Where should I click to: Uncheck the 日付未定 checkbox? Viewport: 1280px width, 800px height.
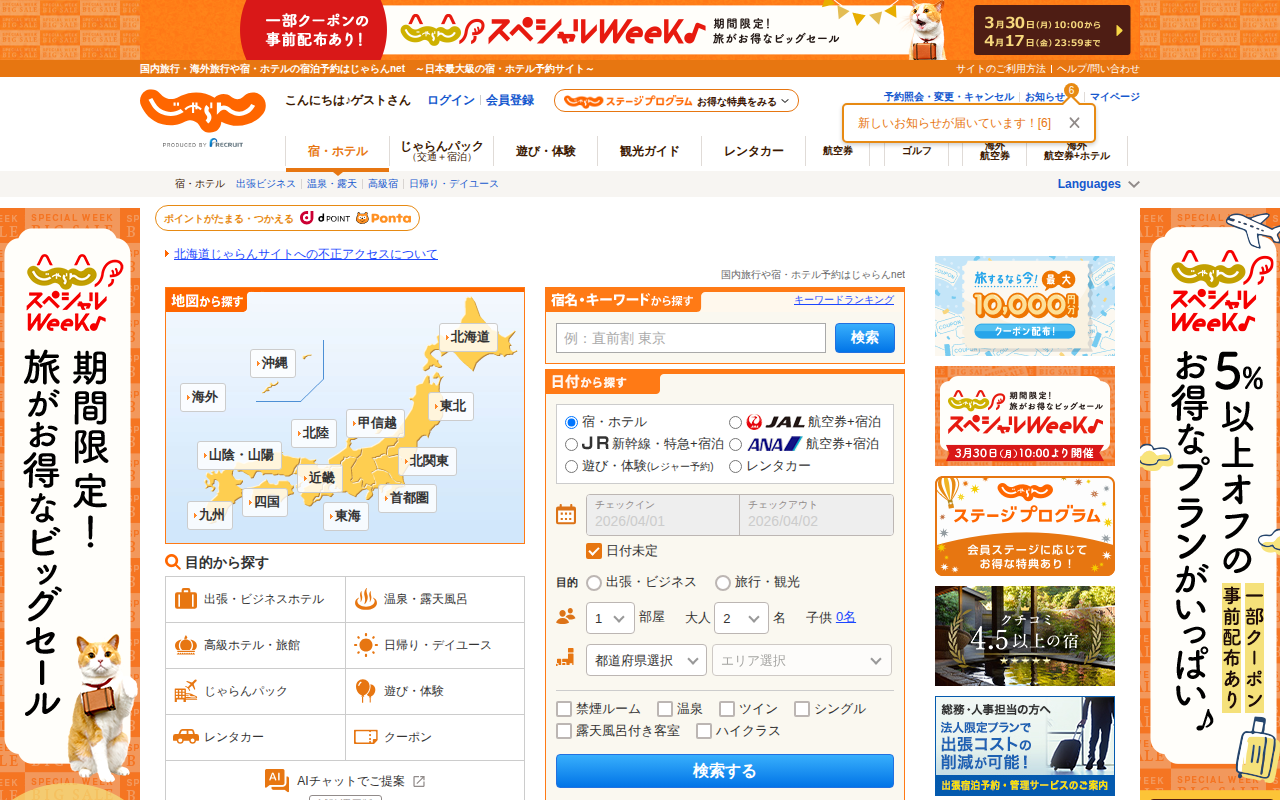pyautogui.click(x=594, y=551)
